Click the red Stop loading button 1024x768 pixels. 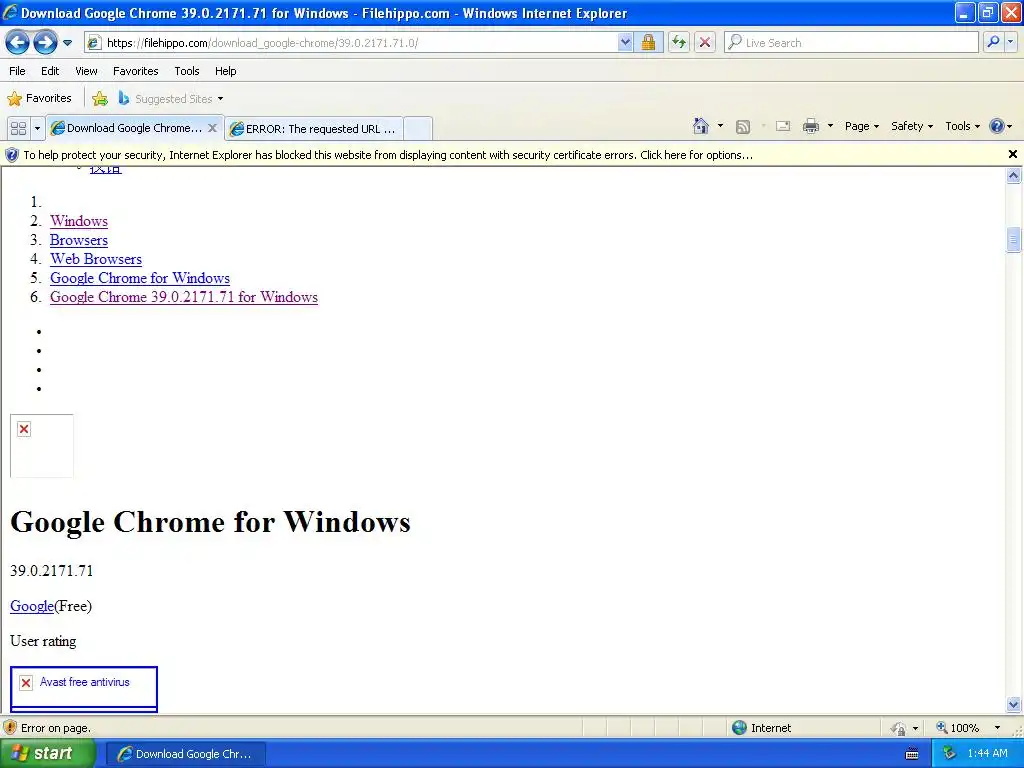click(705, 43)
